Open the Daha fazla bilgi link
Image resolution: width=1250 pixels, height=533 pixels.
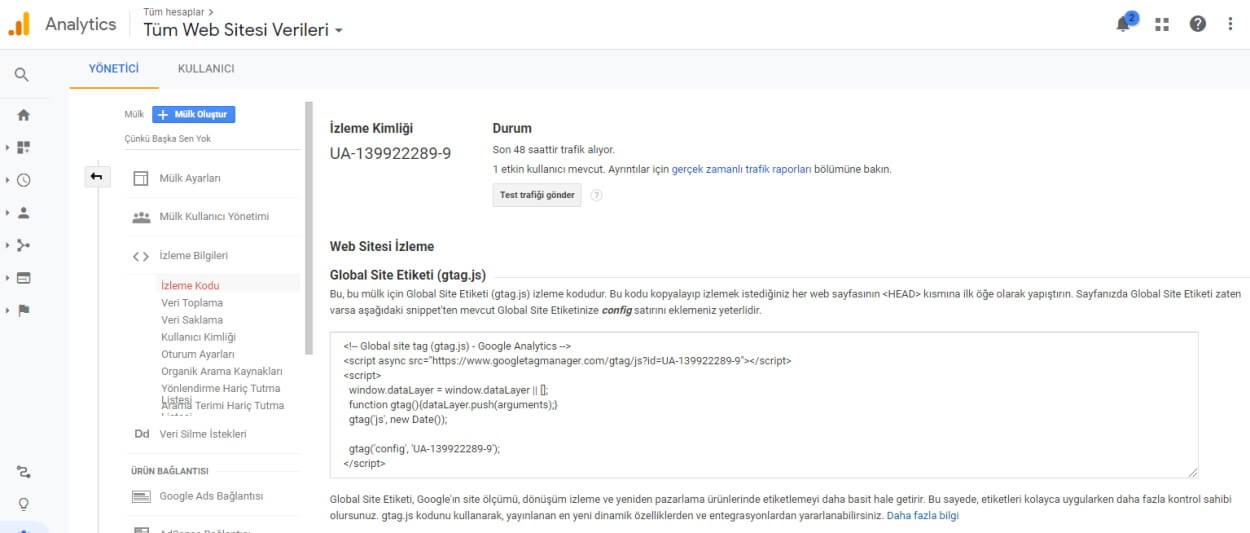[x=923, y=516]
